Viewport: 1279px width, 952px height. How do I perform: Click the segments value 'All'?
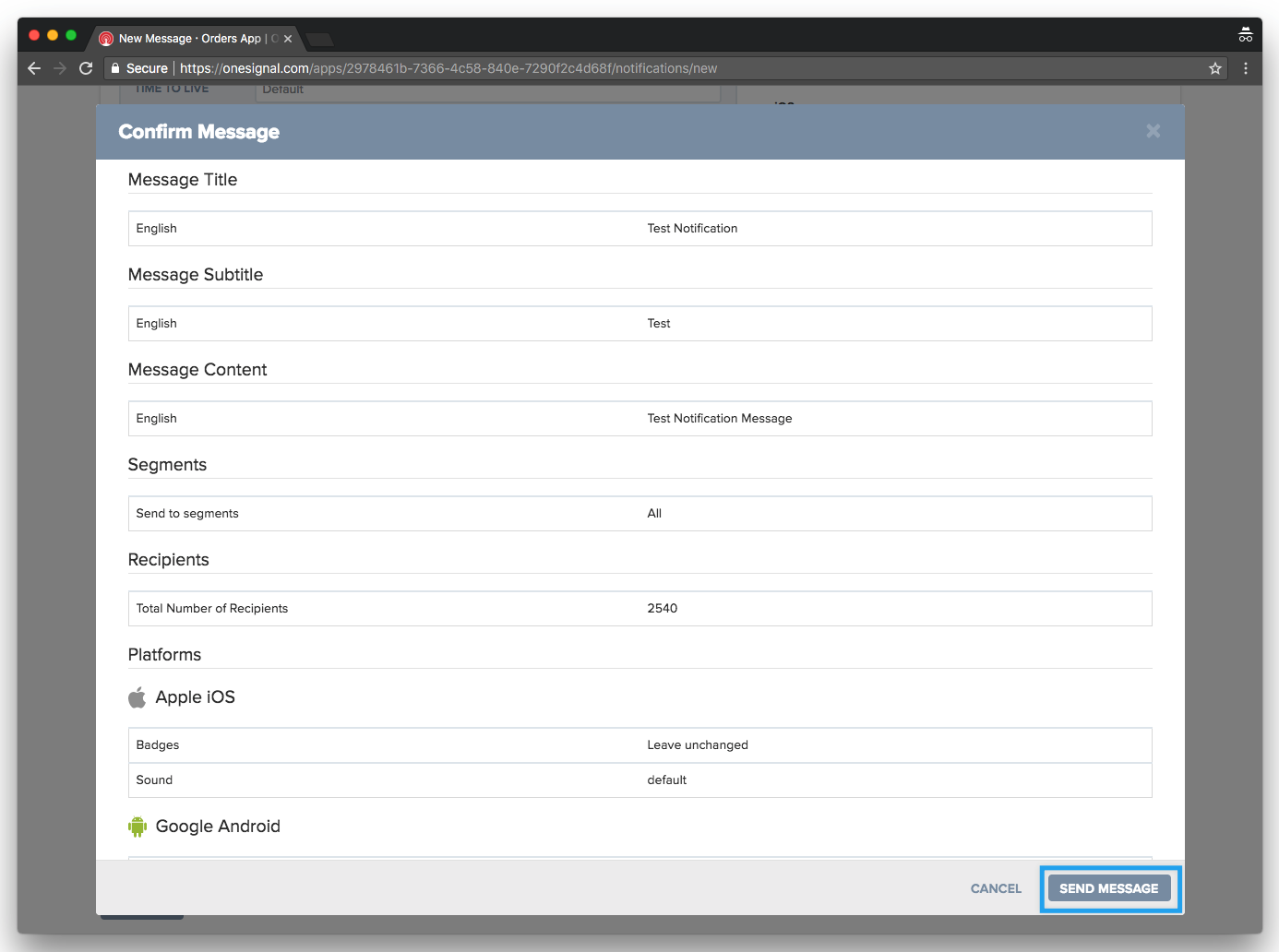pos(654,514)
